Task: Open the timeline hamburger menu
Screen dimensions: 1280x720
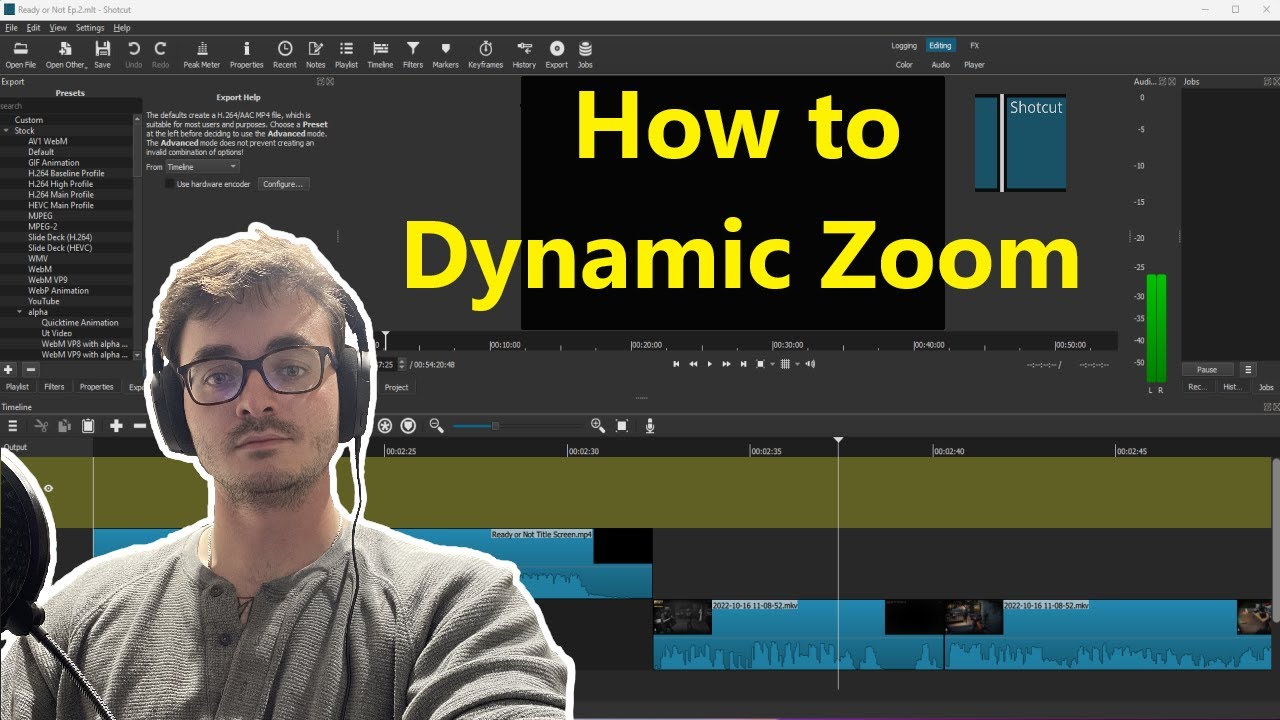Action: 13,426
